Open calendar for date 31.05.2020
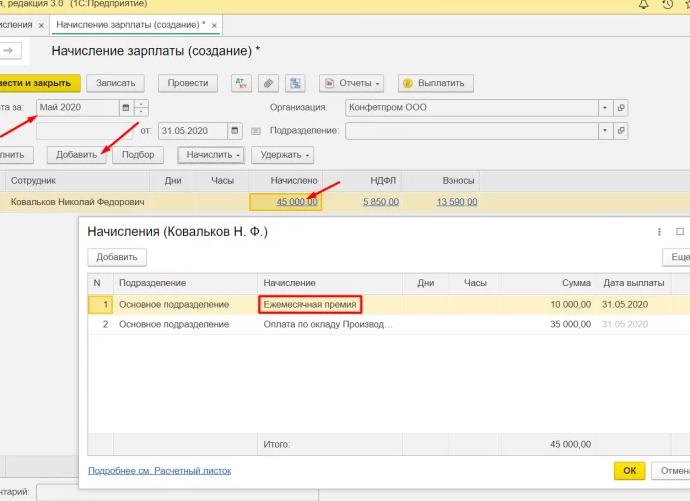The width and height of the screenshot is (690, 501). [x=235, y=131]
